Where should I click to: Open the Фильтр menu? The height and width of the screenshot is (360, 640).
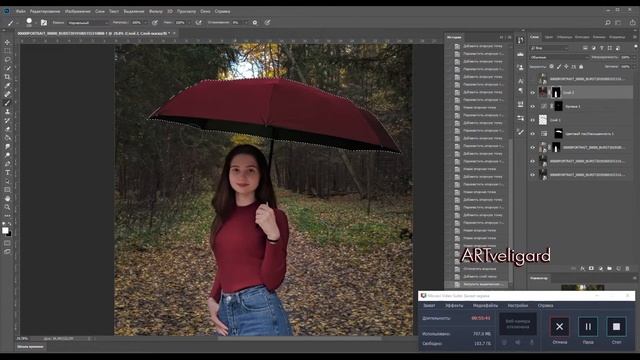[x=156, y=11]
